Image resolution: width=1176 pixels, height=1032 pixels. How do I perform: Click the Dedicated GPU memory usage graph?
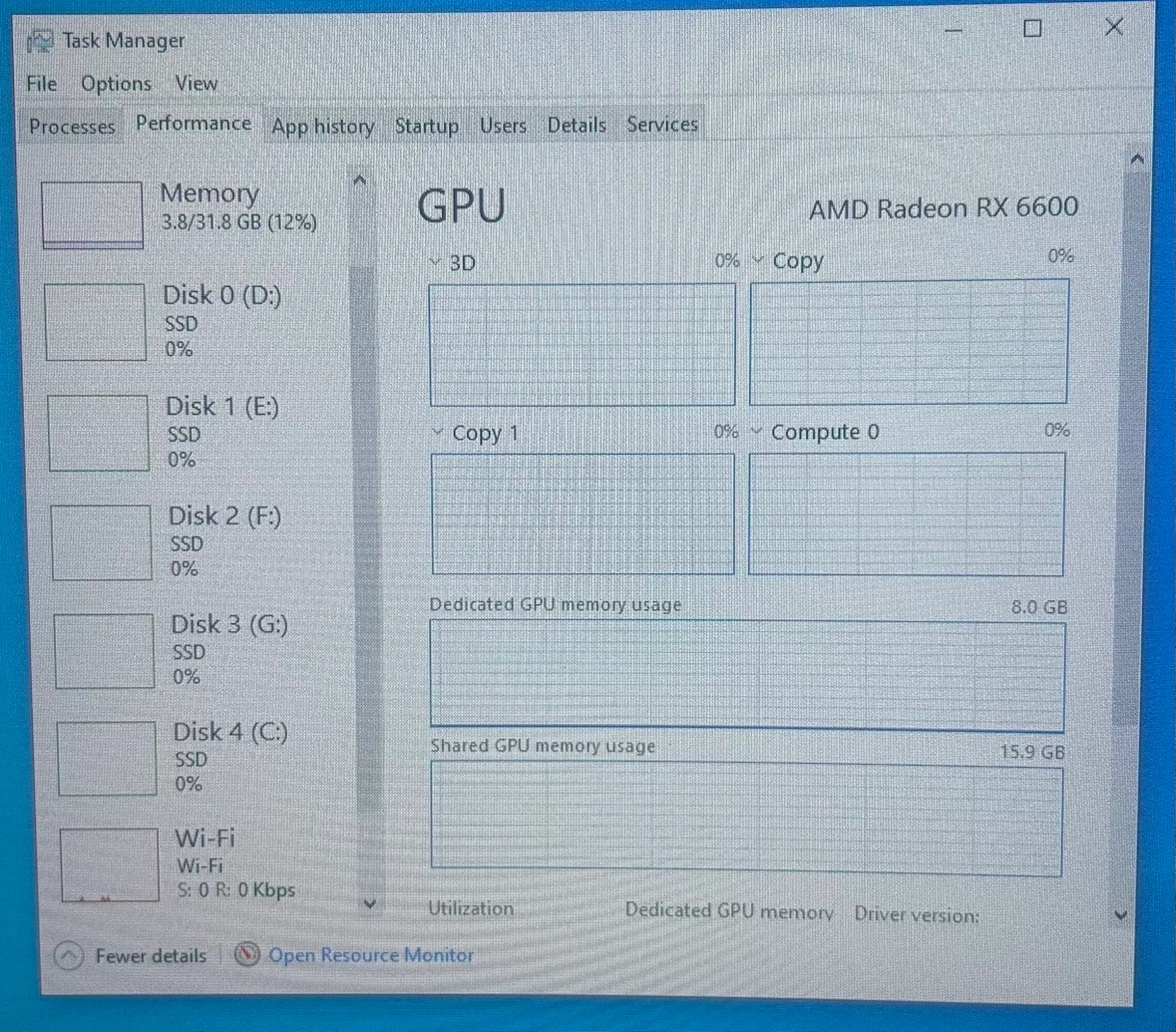(747, 676)
